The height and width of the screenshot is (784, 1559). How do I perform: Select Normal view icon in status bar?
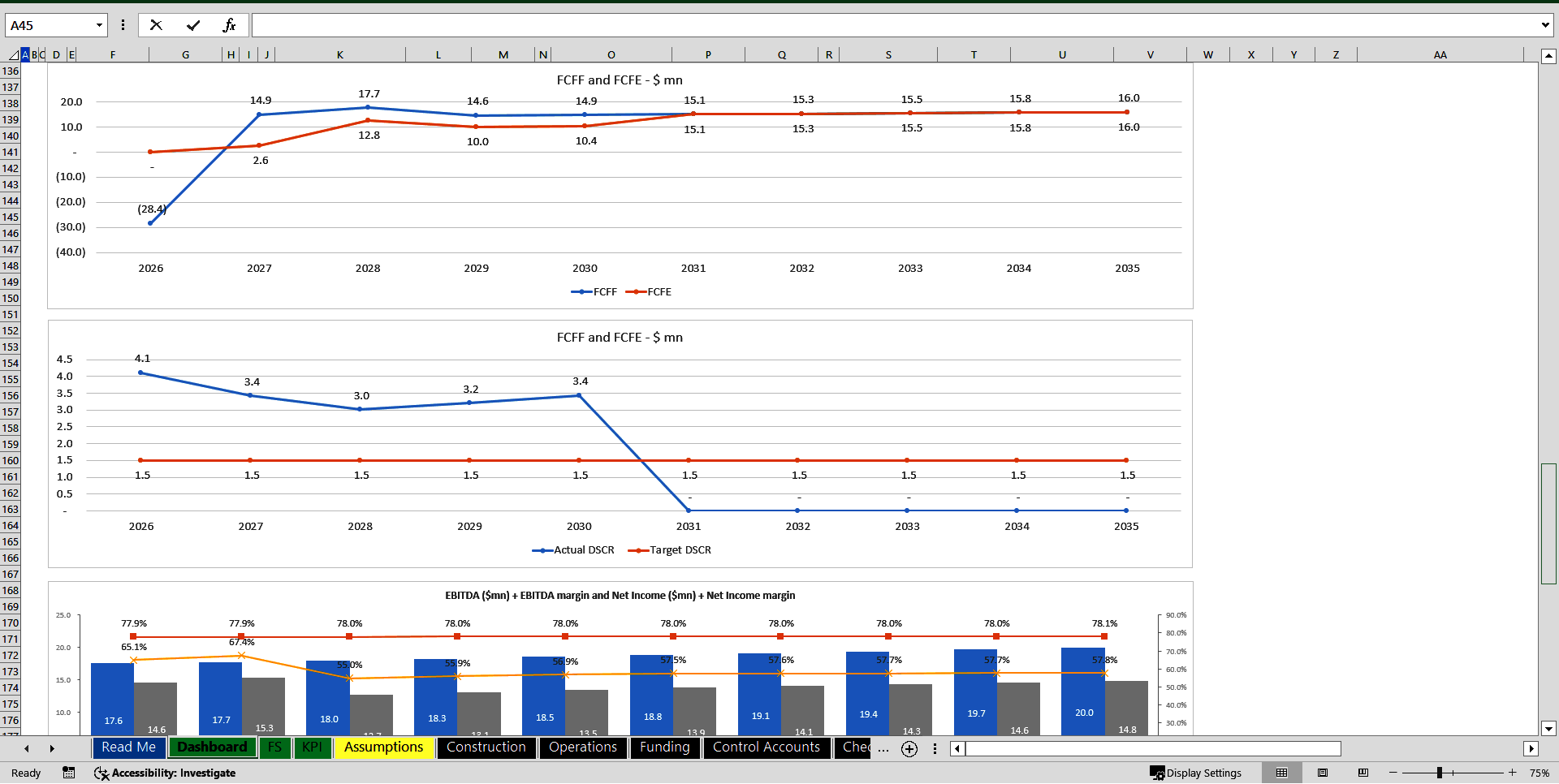(1283, 773)
